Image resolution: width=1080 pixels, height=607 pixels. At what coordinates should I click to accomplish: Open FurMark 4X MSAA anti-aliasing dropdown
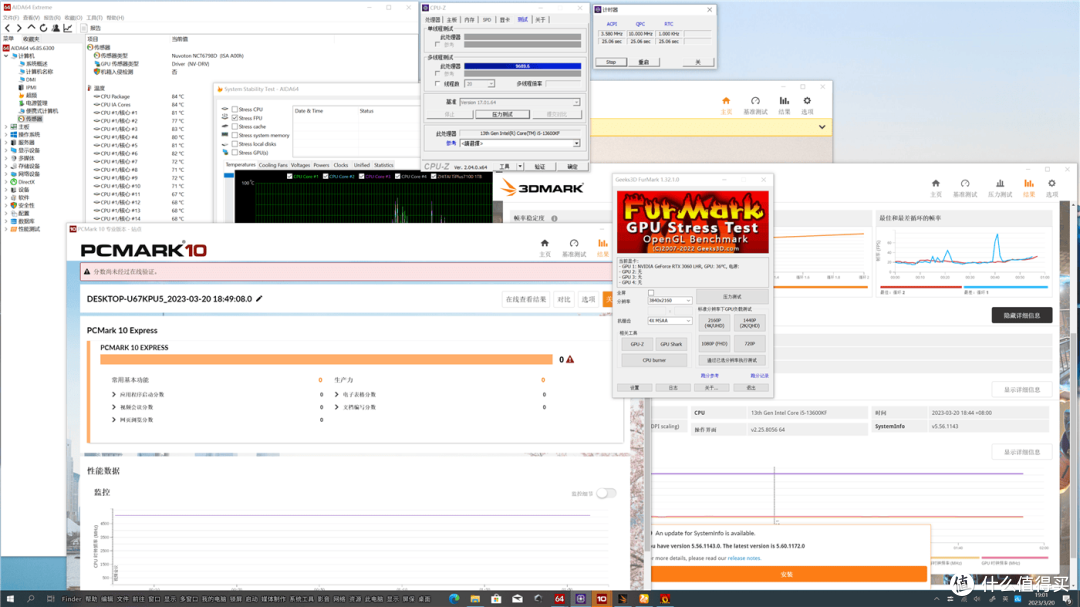pyautogui.click(x=669, y=320)
